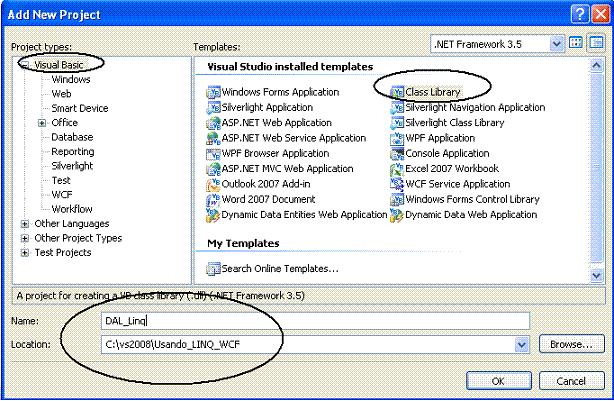The height and width of the screenshot is (401, 614).
Task: Switch templates view to large icons
Action: coord(576,43)
